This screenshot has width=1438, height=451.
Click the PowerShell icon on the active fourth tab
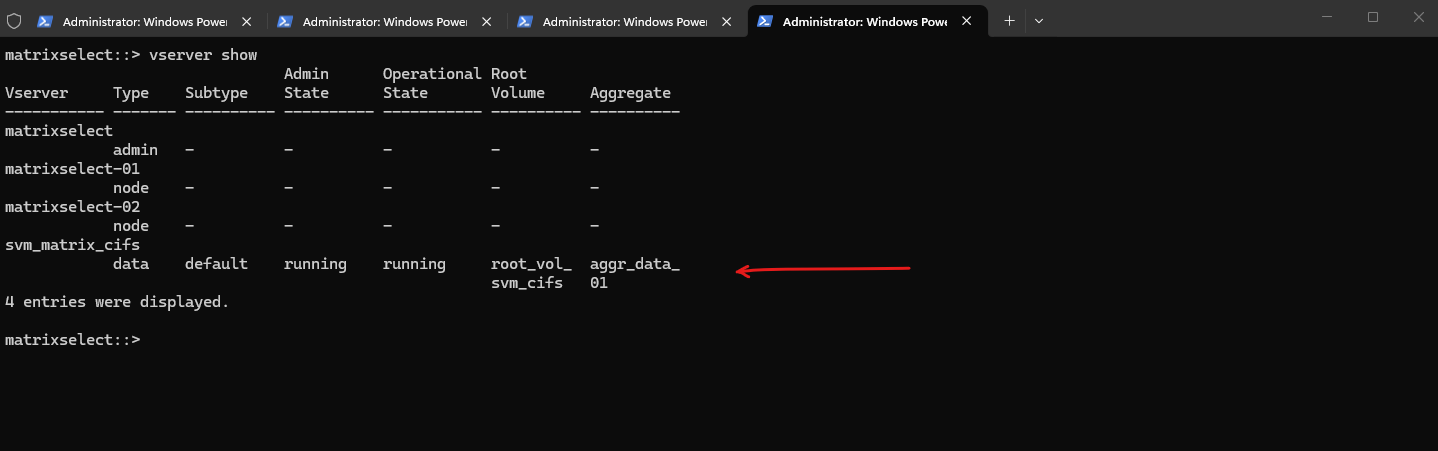765,21
